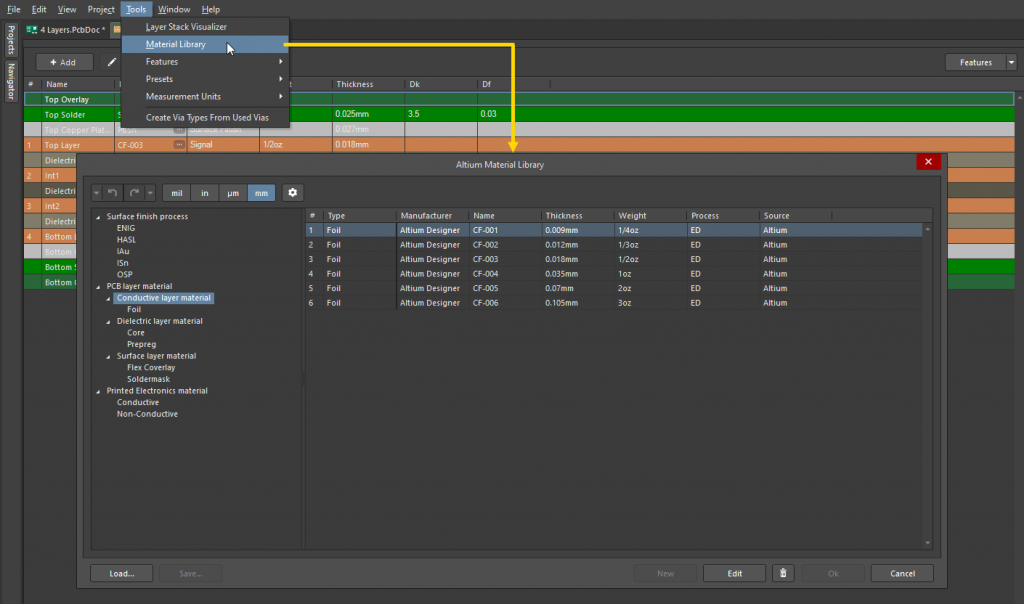The height and width of the screenshot is (604, 1024).
Task: Click the undo arrow in Material Library toolbar
Action: click(112, 193)
